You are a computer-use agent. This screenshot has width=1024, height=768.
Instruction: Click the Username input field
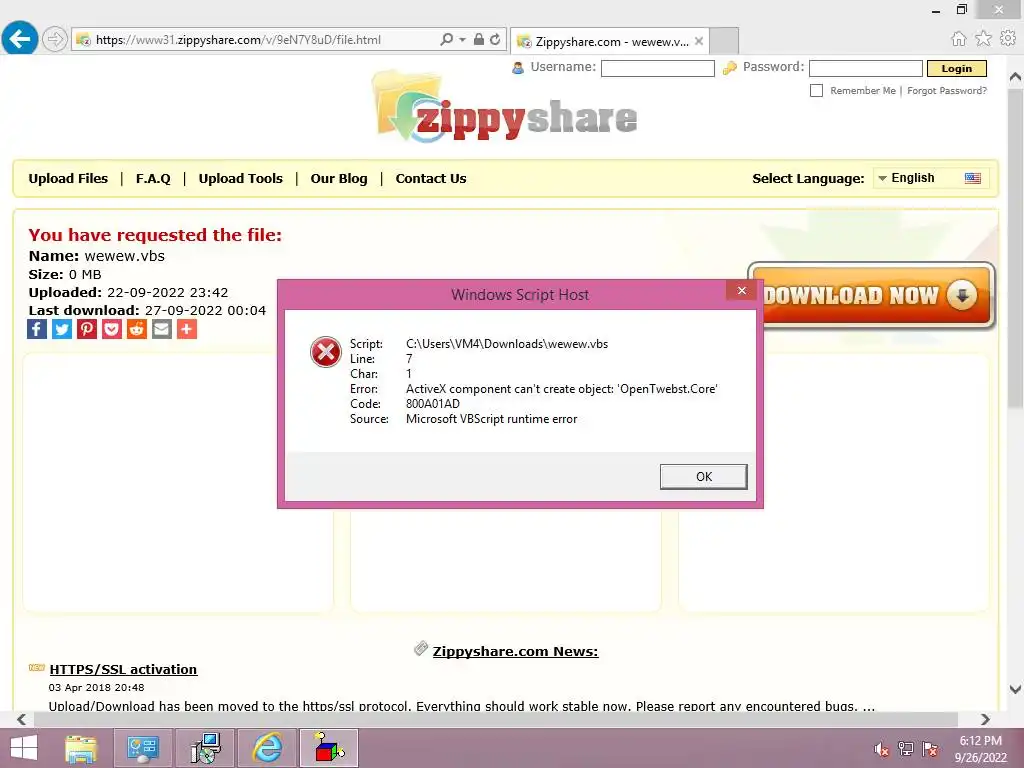point(658,68)
